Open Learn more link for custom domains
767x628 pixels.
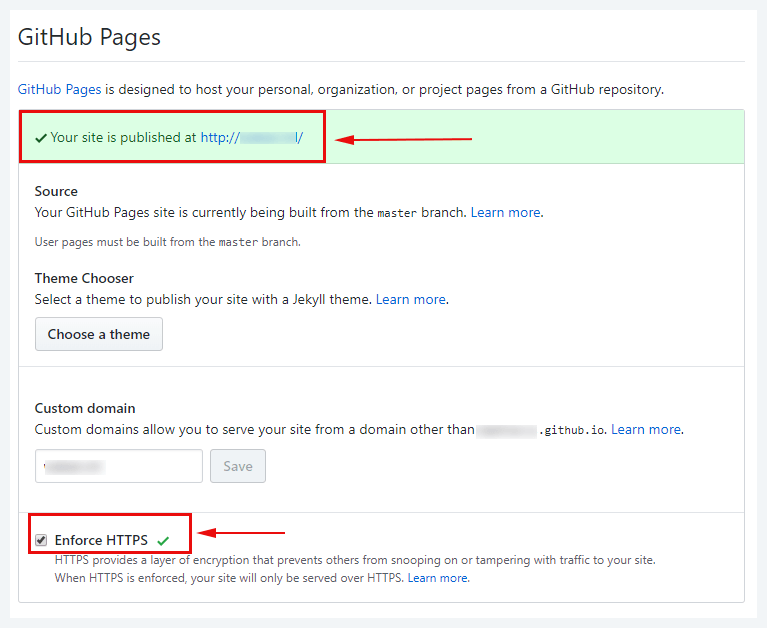coord(646,429)
